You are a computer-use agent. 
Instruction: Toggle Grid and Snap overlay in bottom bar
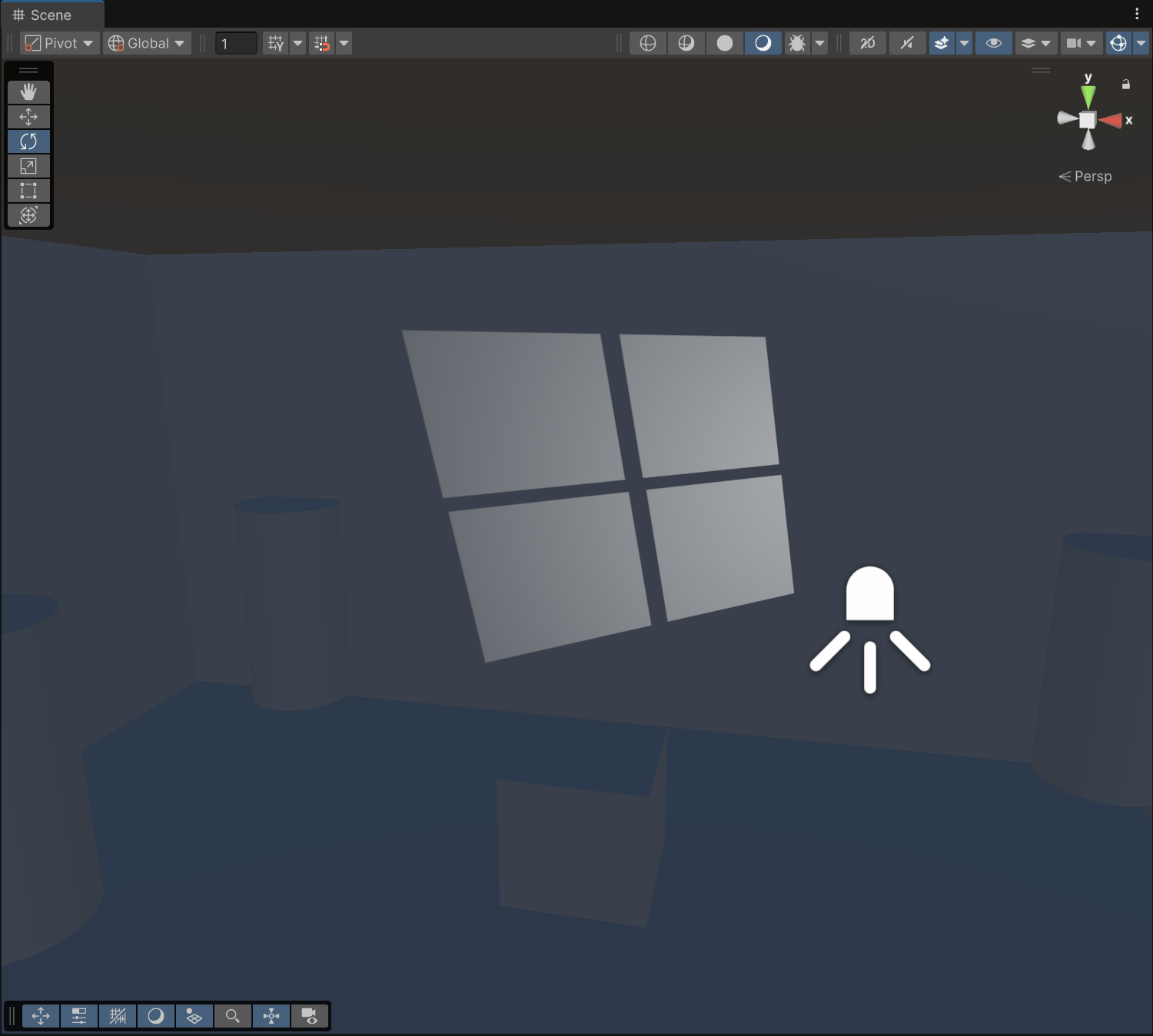(118, 1016)
